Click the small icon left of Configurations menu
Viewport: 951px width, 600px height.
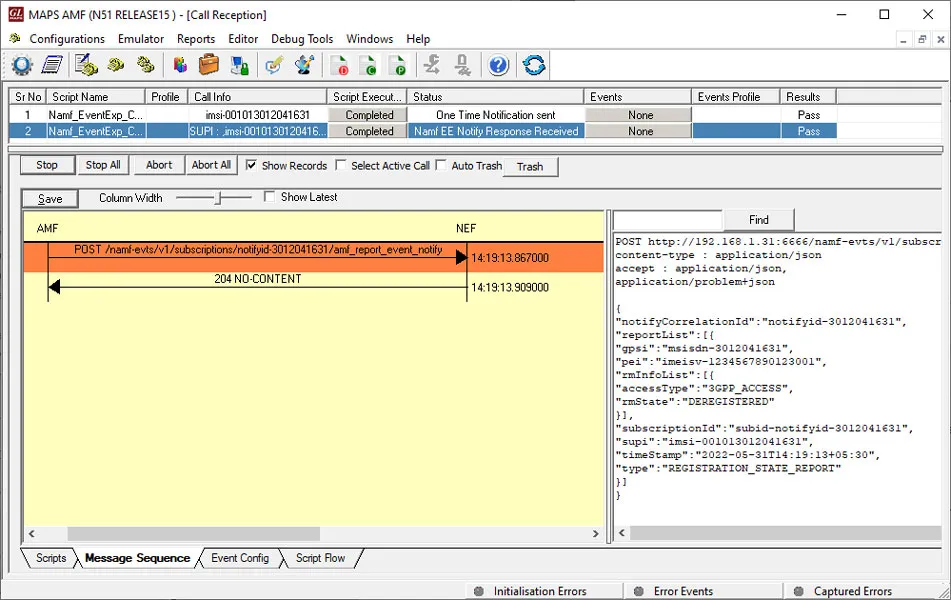pos(15,38)
